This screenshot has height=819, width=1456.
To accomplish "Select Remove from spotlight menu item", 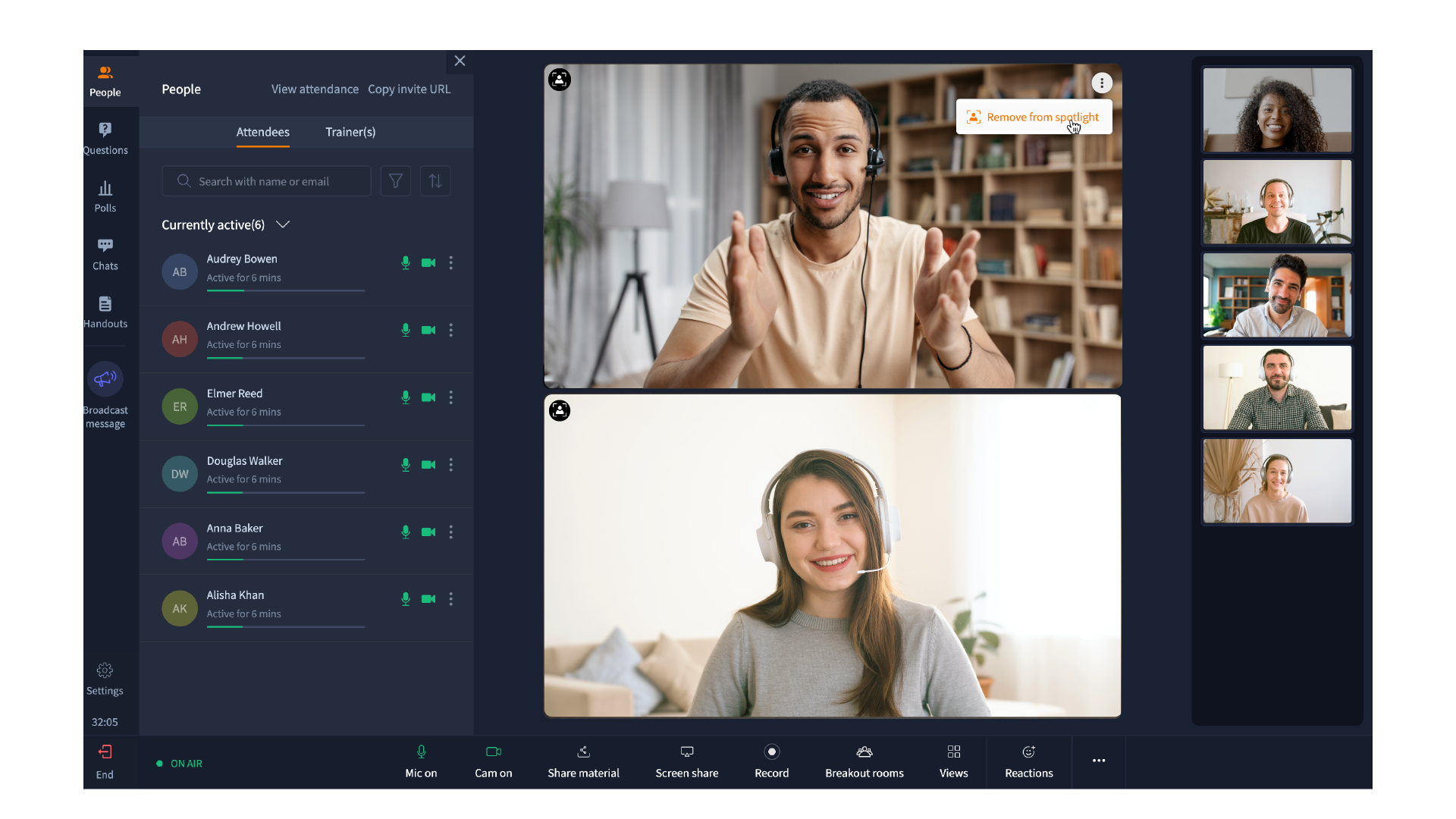I will [x=1034, y=117].
